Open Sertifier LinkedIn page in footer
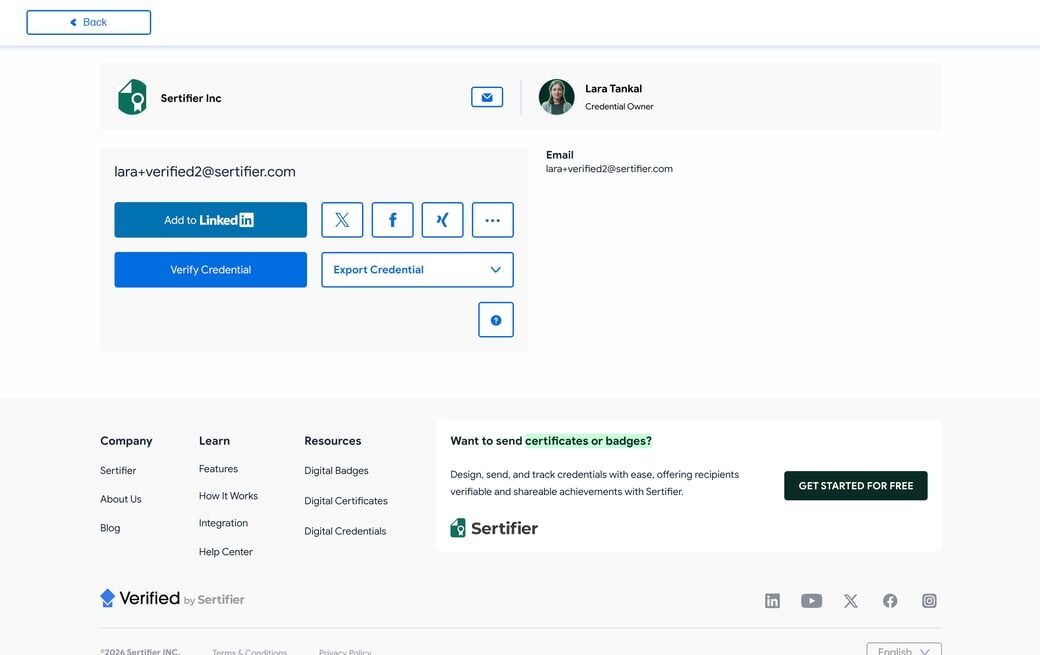The width and height of the screenshot is (1040, 655). coord(772,601)
